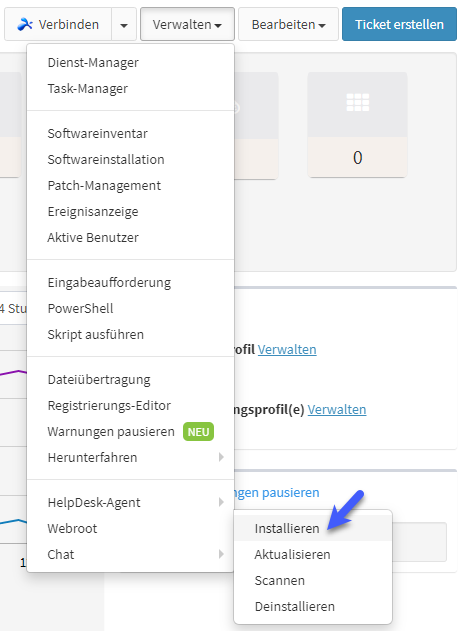Expand the Herunterfahren submenu arrow
The image size is (462, 631).
(221, 457)
